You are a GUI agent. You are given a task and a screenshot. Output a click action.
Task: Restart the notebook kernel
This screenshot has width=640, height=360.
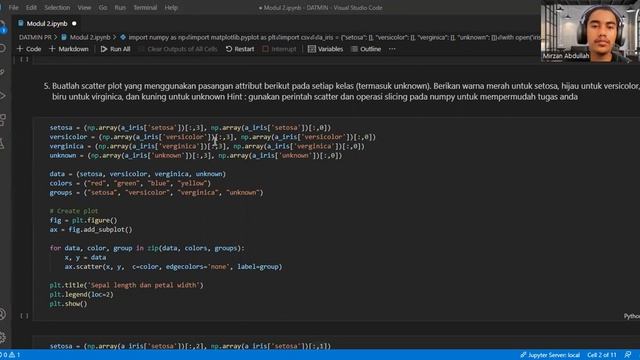click(x=240, y=49)
